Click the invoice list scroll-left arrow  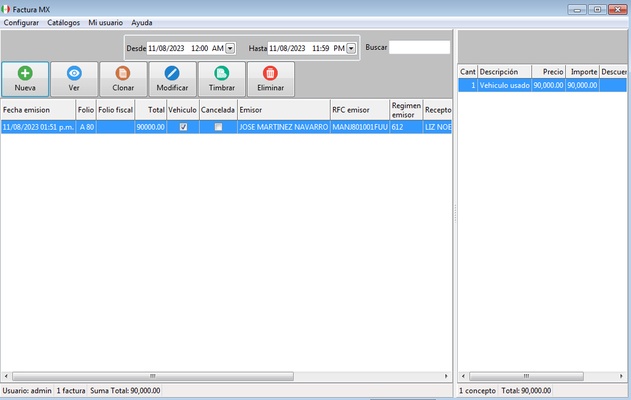[x=6, y=376]
